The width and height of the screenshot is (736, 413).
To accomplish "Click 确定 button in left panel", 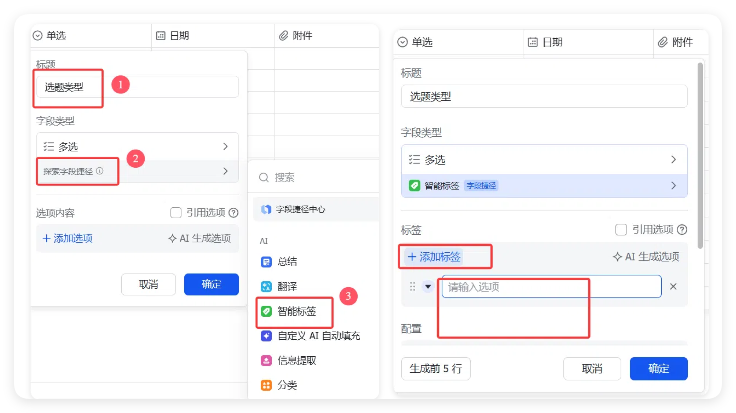I will click(211, 284).
